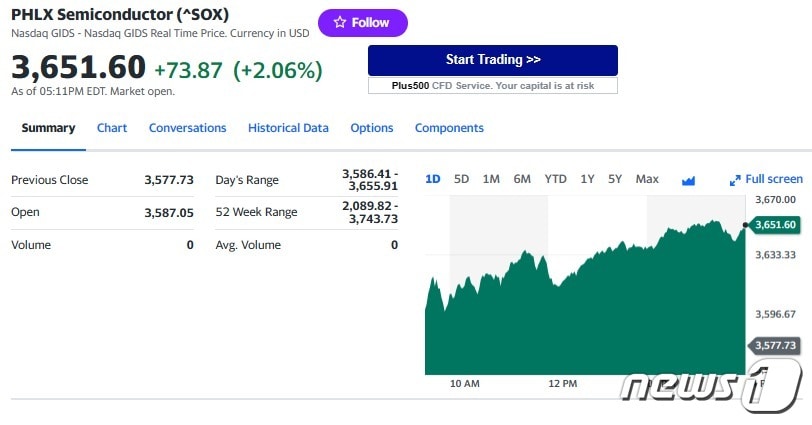The height and width of the screenshot is (425, 812).
Task: Go to the Historical Data tab
Action: (288, 128)
